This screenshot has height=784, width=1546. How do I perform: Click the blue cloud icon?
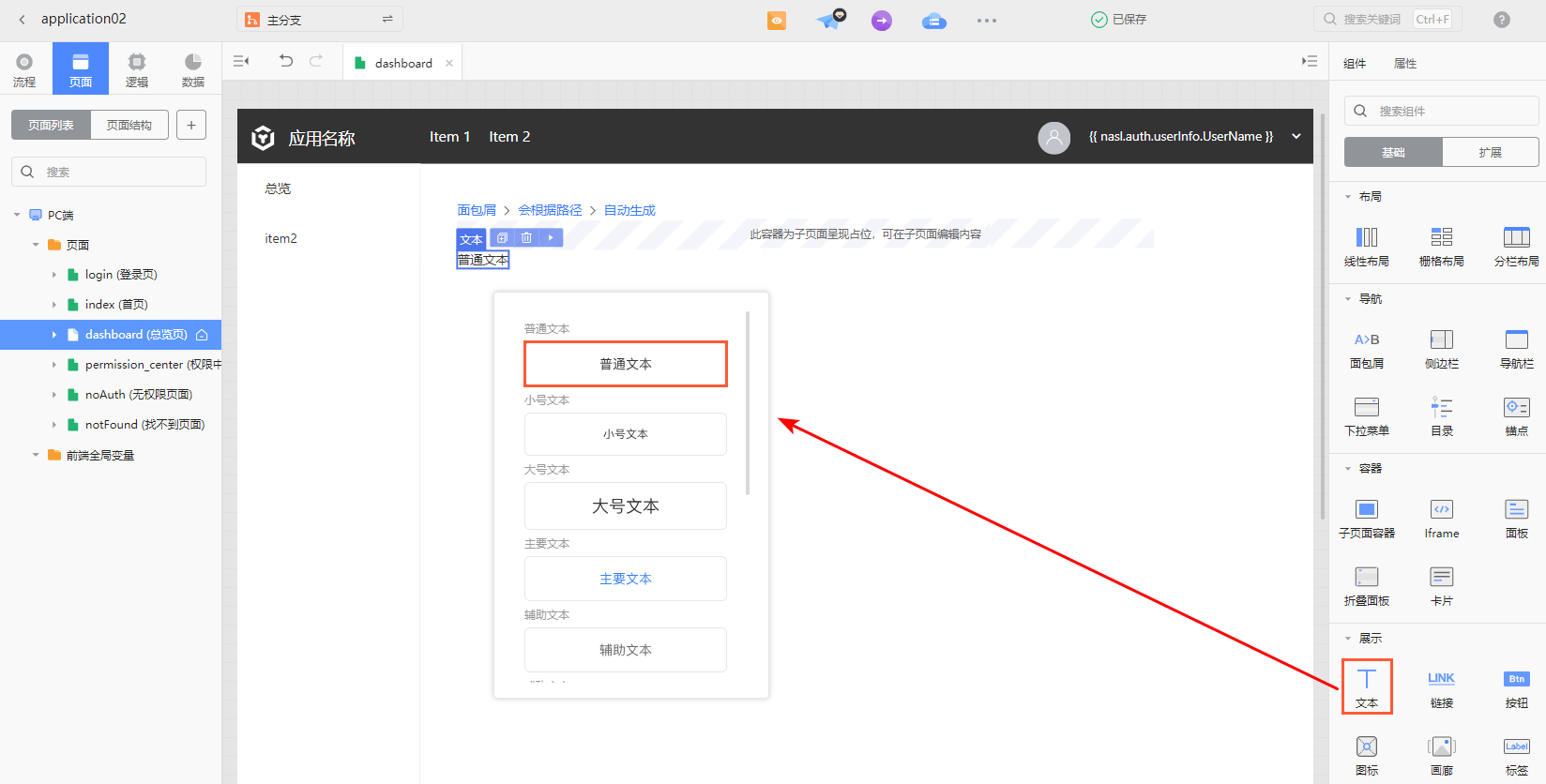[x=934, y=20]
